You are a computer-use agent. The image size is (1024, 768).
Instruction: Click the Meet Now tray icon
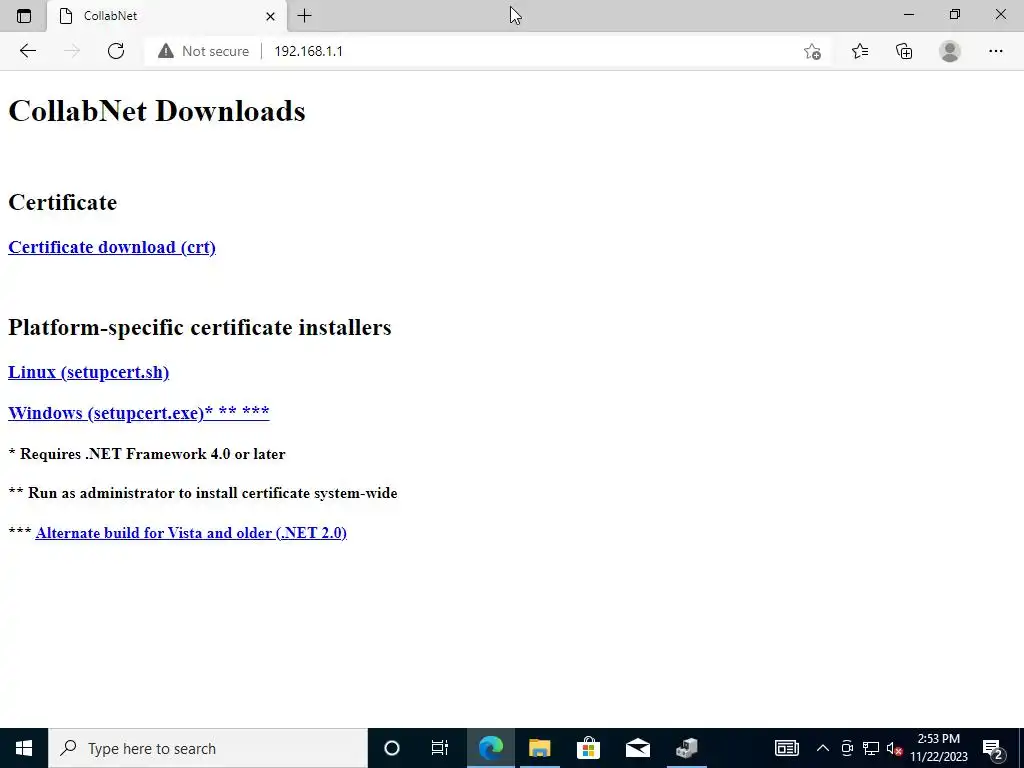[847, 748]
